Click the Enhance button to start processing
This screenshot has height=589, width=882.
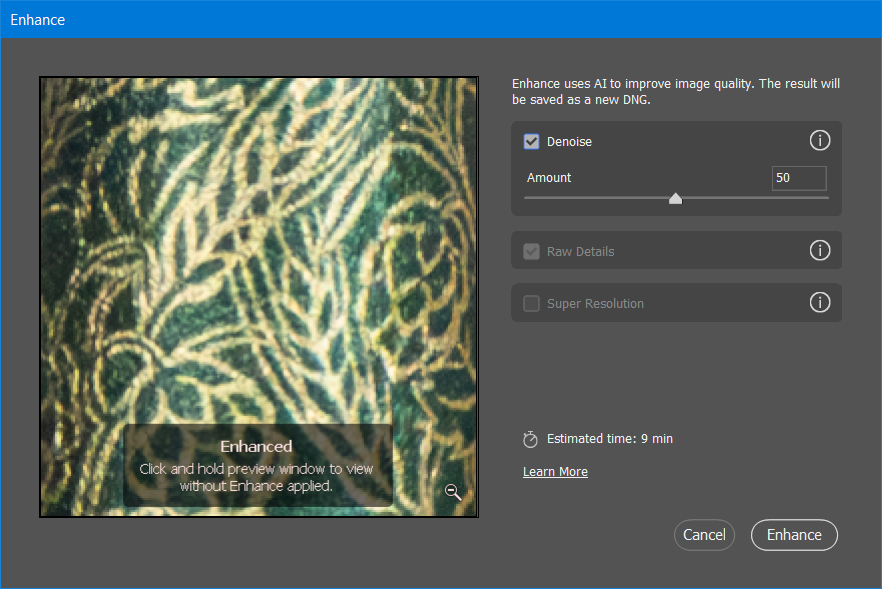coord(794,534)
